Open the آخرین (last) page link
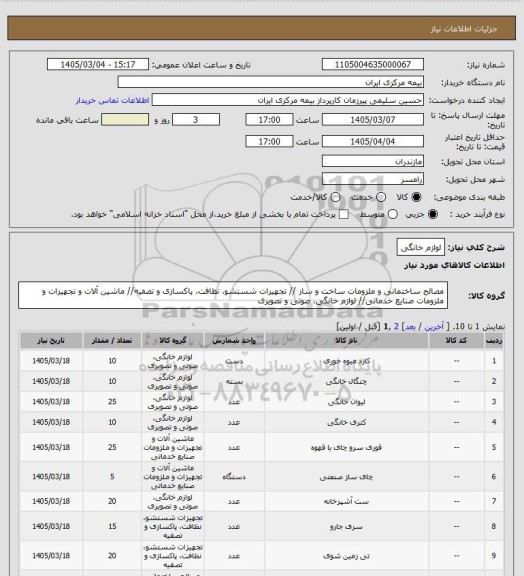Image resolution: width=524 pixels, height=576 pixels. click(x=434, y=327)
